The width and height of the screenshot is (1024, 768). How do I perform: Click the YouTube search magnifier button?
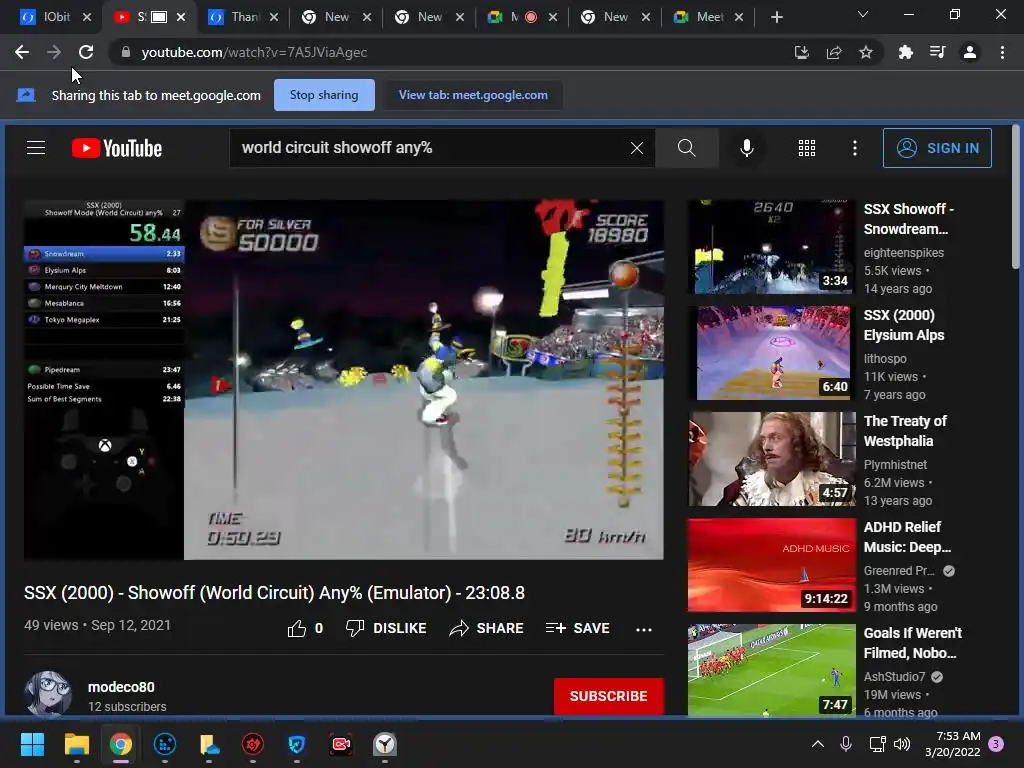[686, 148]
